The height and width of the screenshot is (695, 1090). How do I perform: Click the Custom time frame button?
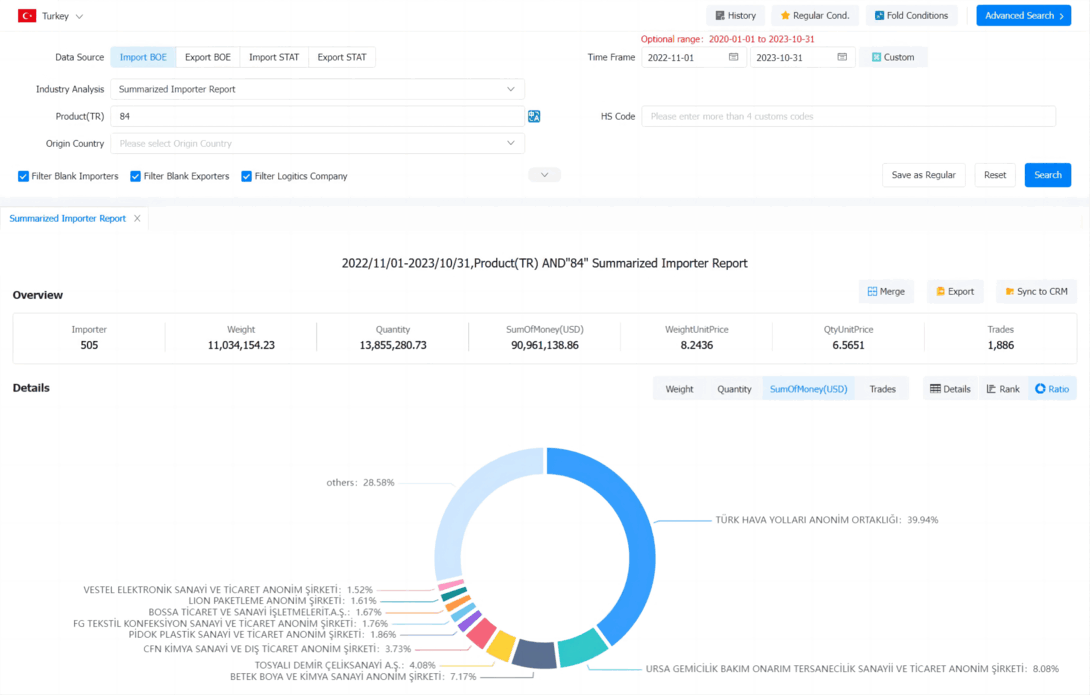(x=893, y=57)
